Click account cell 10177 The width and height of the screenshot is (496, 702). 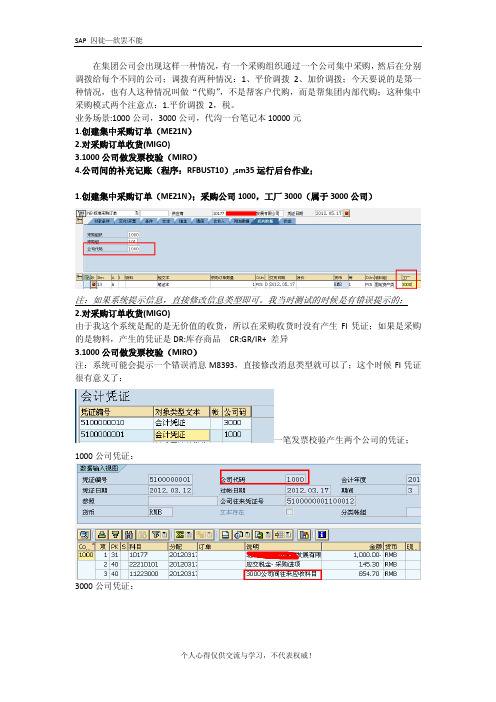[x=148, y=555]
